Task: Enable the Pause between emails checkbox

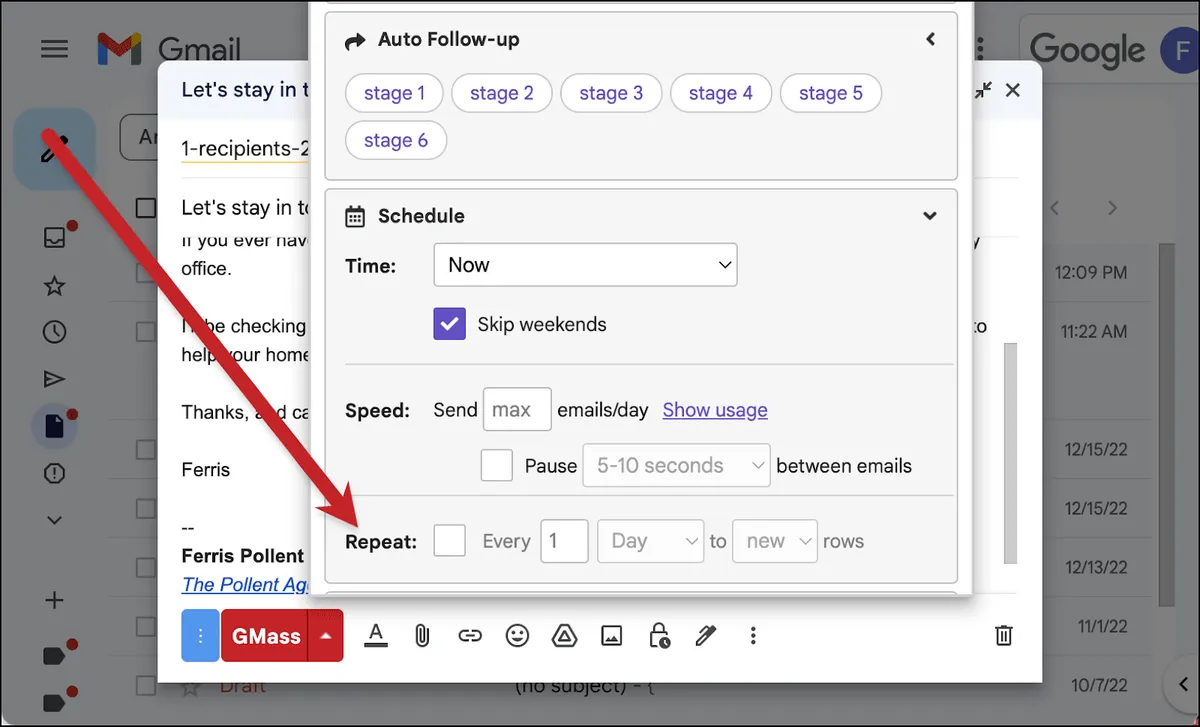Action: [x=497, y=465]
